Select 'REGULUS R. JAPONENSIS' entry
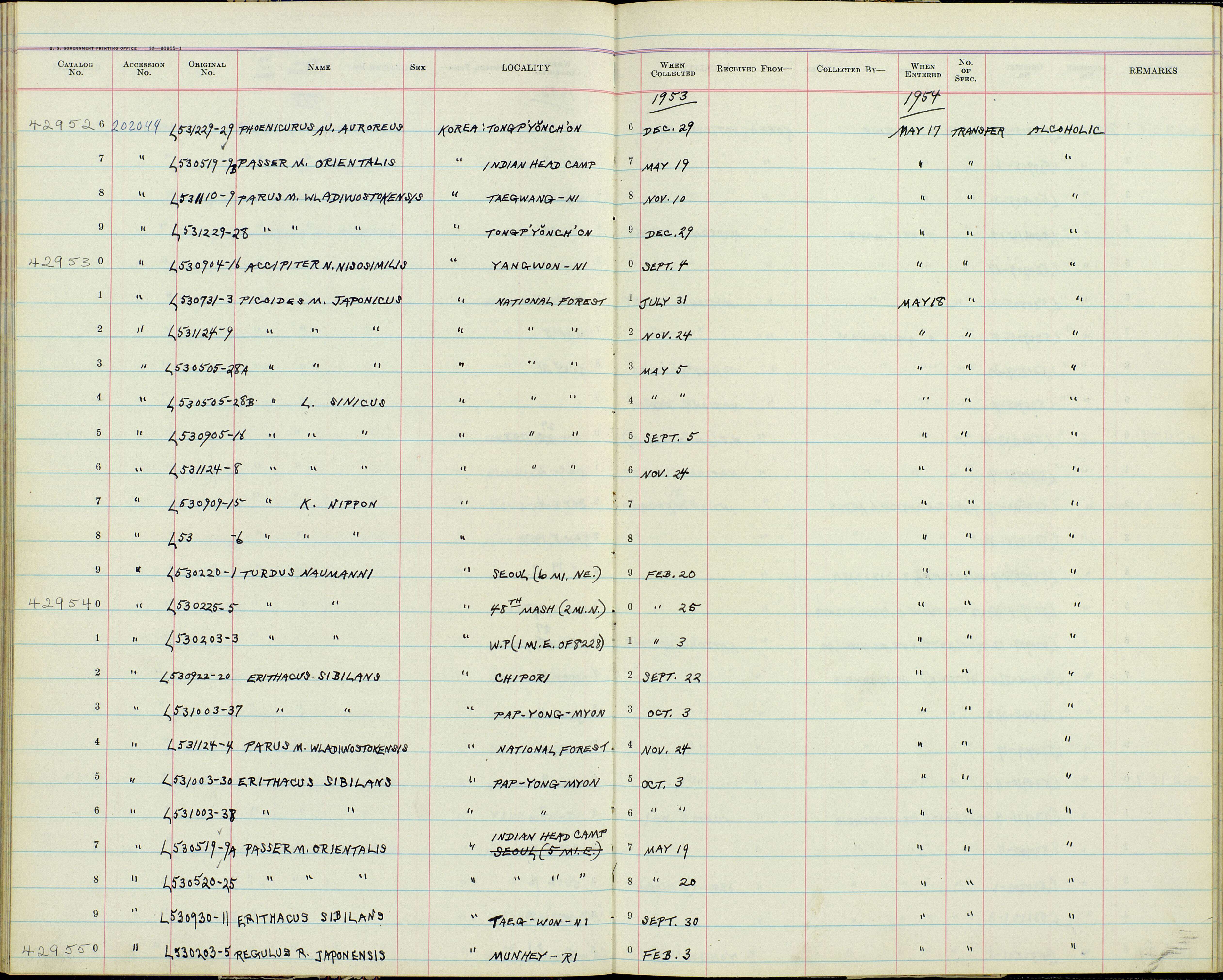 (310, 955)
